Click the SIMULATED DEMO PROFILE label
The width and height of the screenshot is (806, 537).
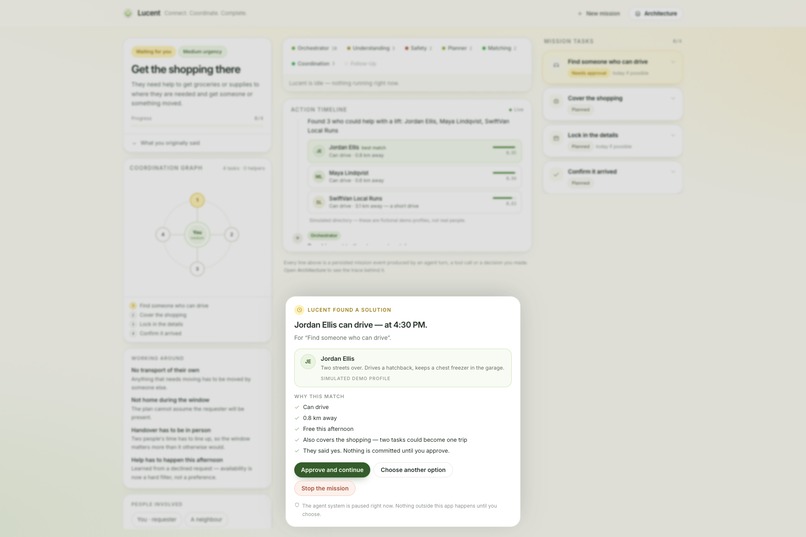click(x=355, y=378)
